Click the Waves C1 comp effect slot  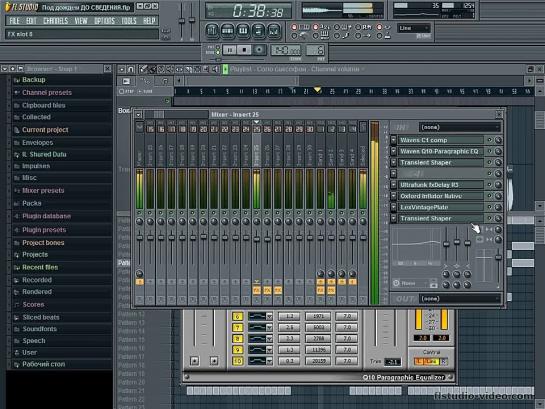click(441, 140)
